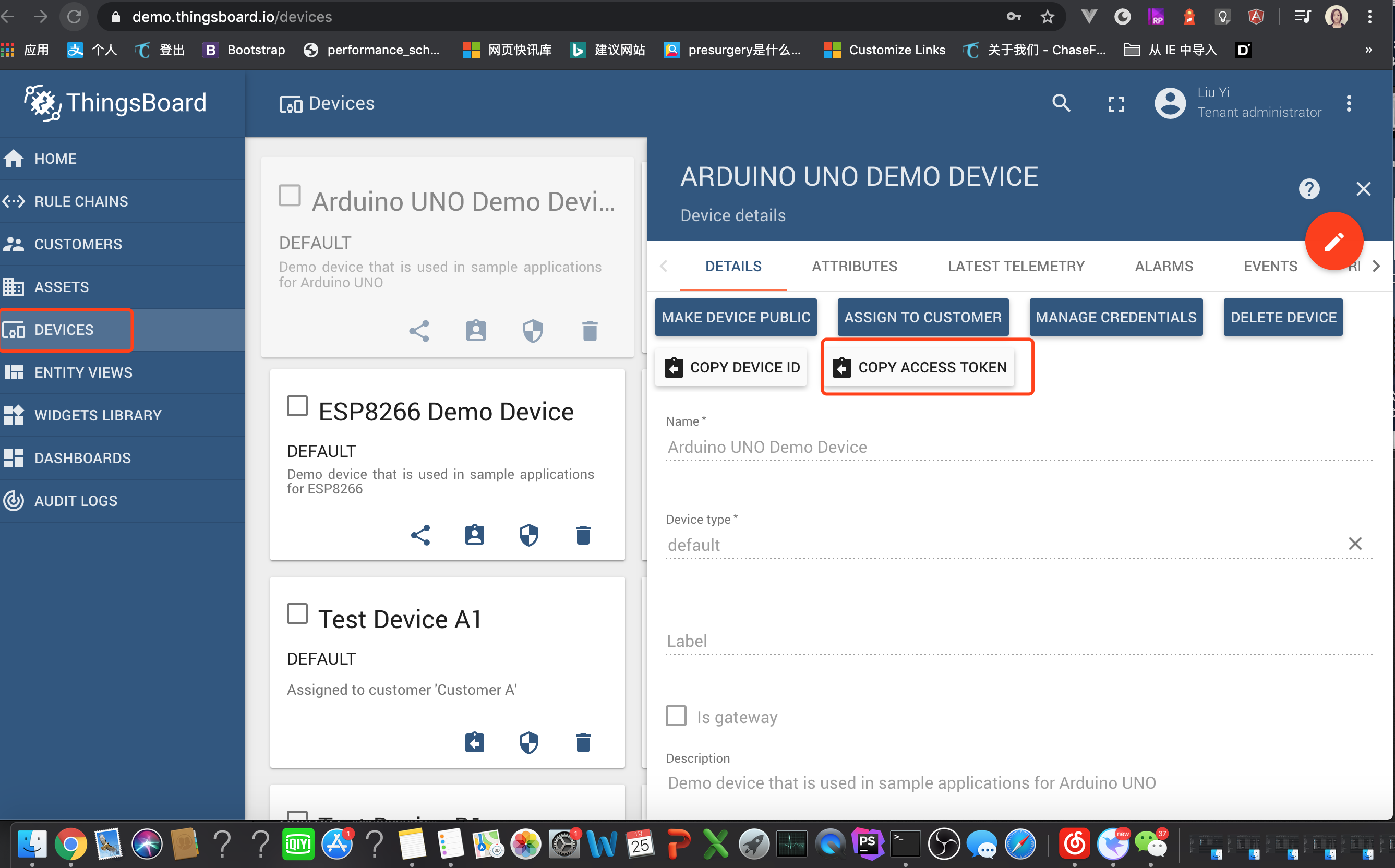1395x868 pixels.
Task: Delete Arduino UNO card via trash icon
Action: (x=590, y=331)
